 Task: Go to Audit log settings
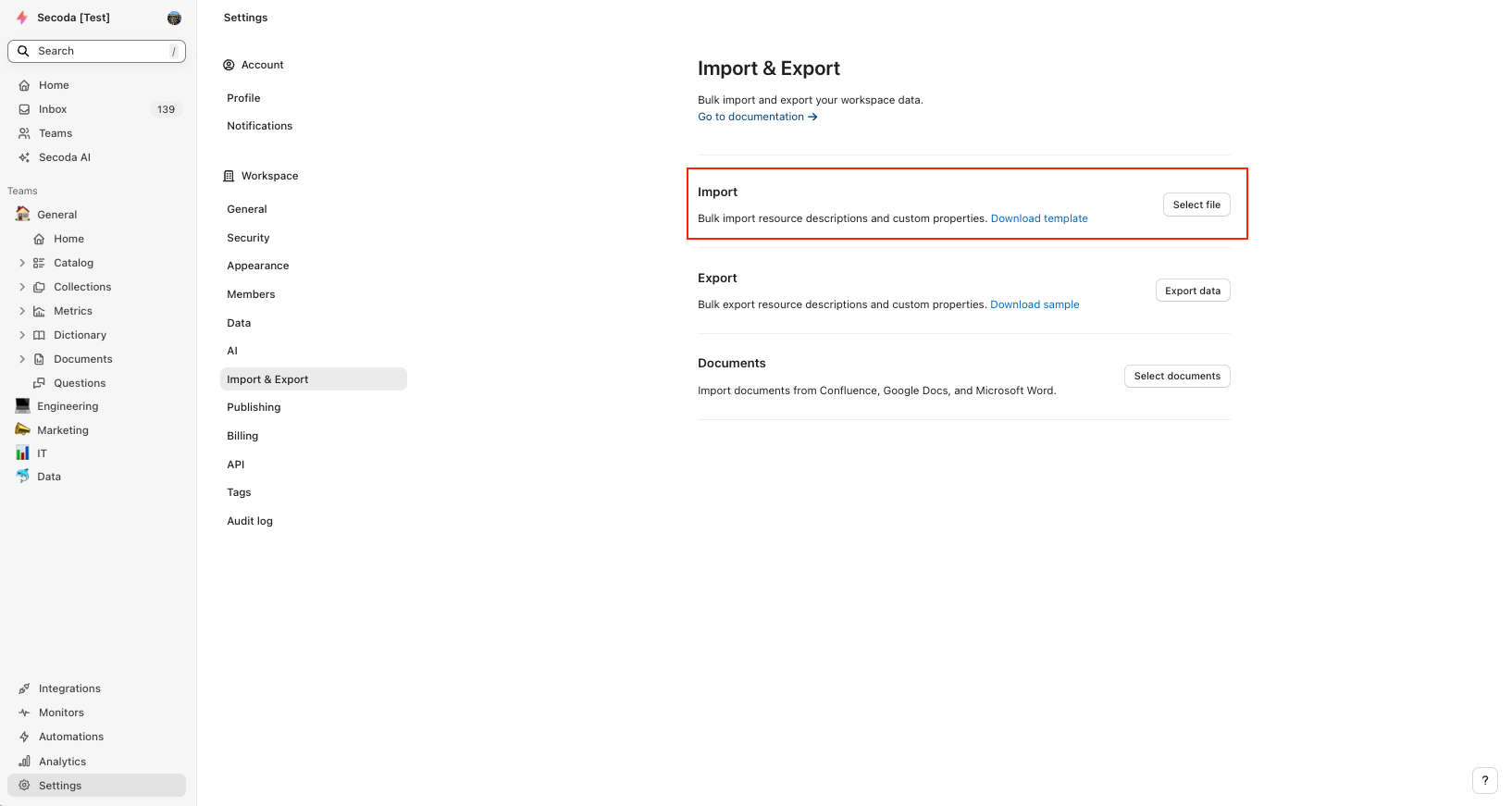point(250,521)
